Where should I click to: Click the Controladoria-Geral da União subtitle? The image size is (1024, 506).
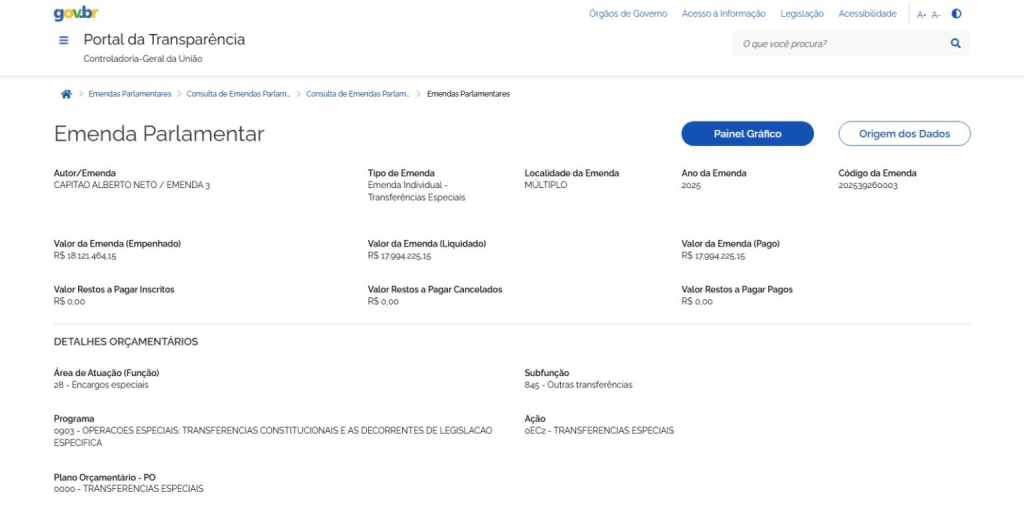(x=143, y=59)
